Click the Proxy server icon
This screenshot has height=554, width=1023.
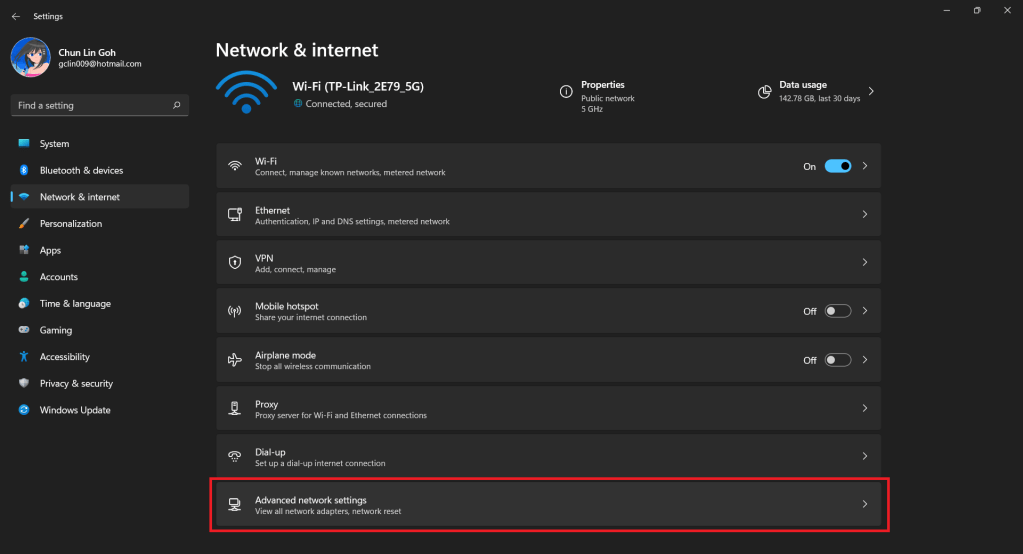point(235,408)
